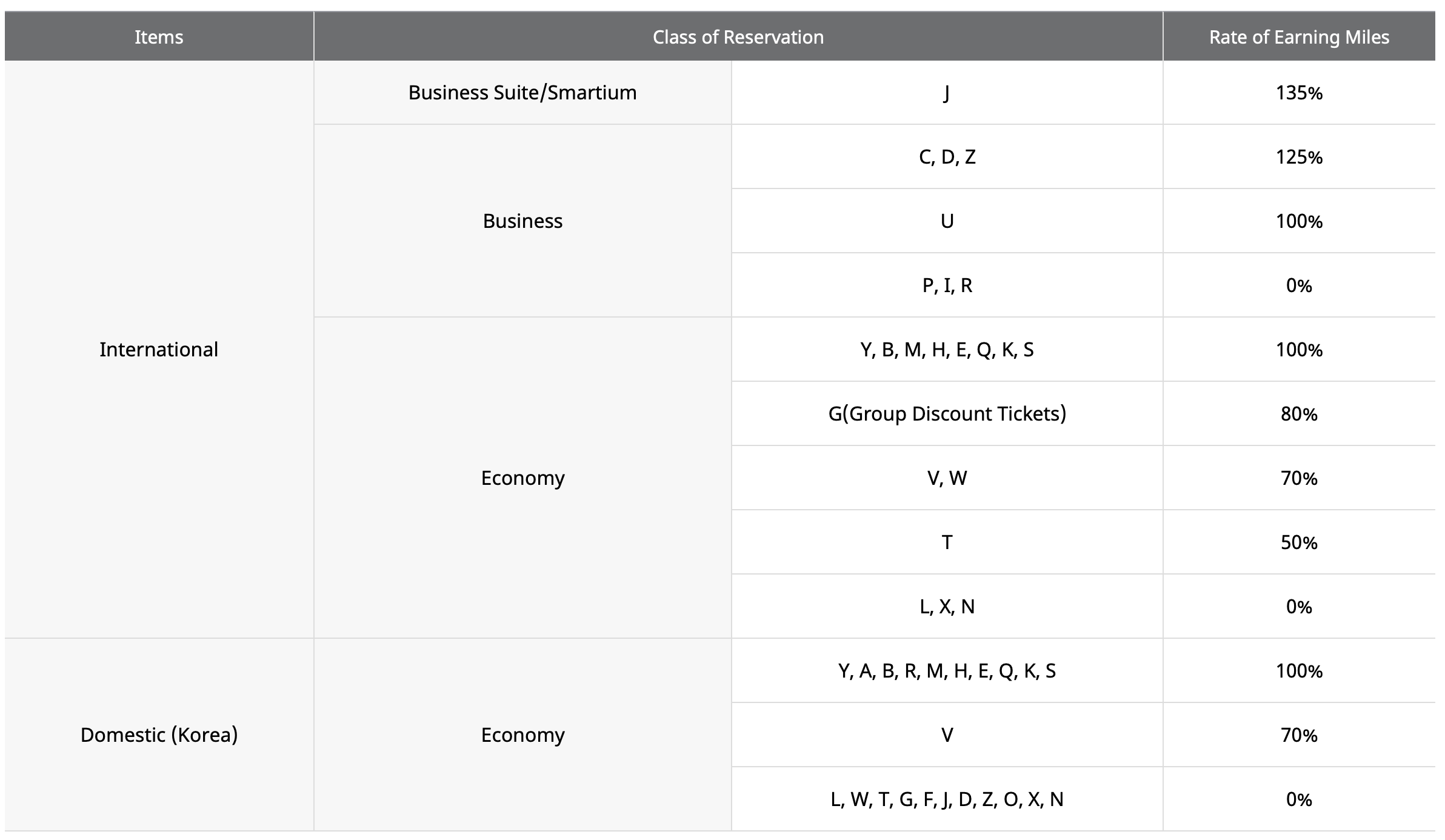Select the L, X, N class cell

click(947, 607)
